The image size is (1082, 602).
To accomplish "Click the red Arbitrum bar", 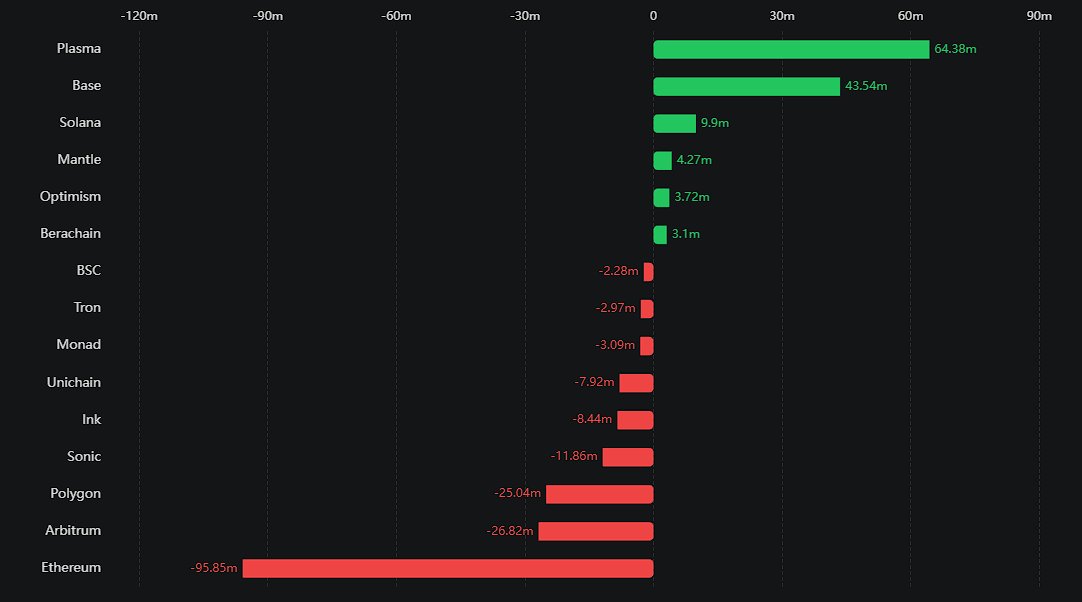I will click(595, 531).
